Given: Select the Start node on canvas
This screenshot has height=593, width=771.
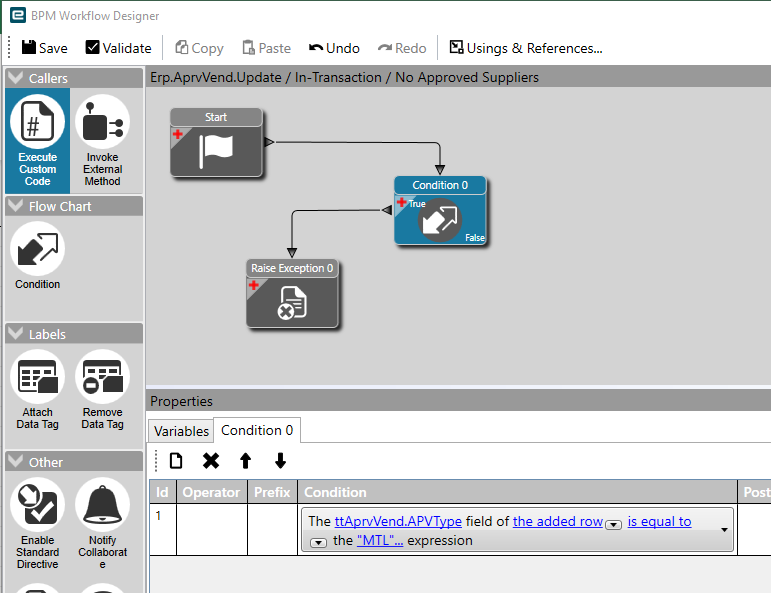Looking at the screenshot, I should 216,142.
